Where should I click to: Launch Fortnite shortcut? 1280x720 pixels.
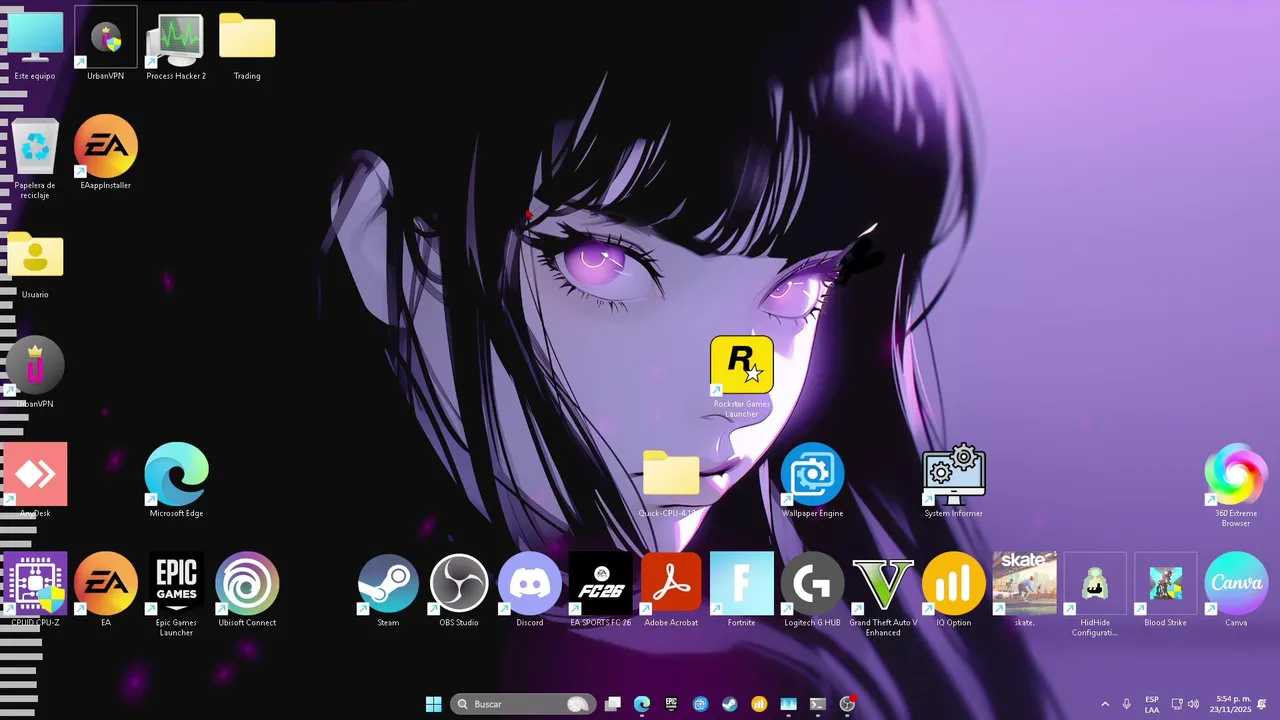click(742, 590)
